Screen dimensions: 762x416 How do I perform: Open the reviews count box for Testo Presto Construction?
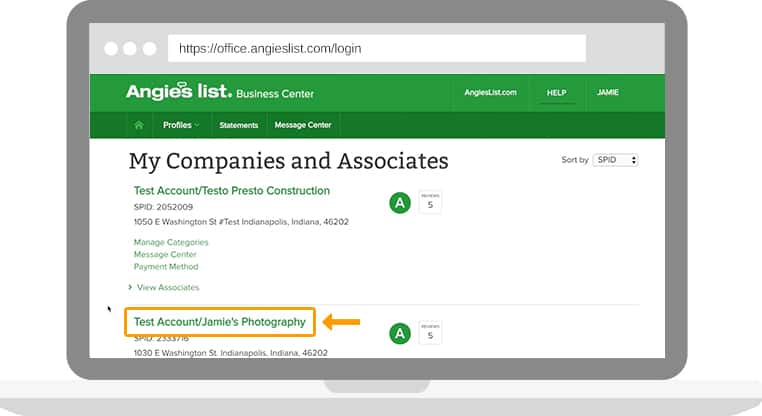click(430, 202)
